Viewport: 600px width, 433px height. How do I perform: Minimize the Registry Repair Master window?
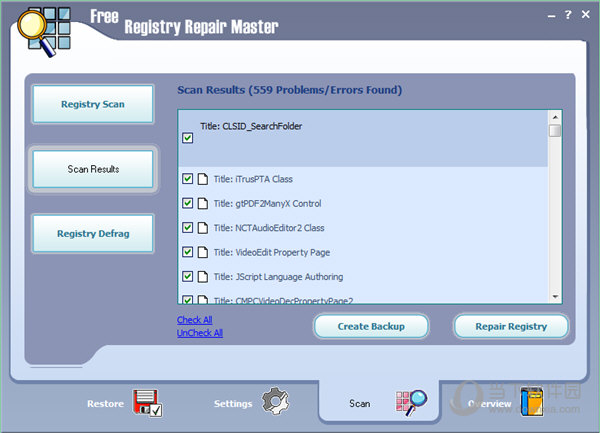[x=551, y=16]
